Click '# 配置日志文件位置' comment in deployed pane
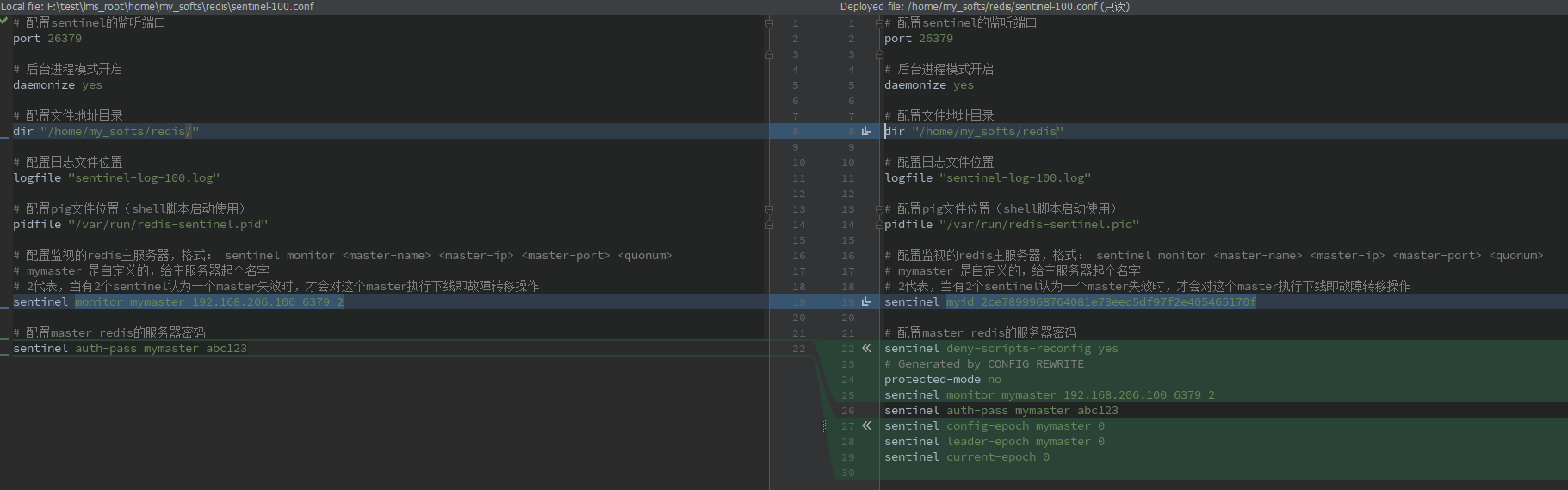 [x=939, y=162]
